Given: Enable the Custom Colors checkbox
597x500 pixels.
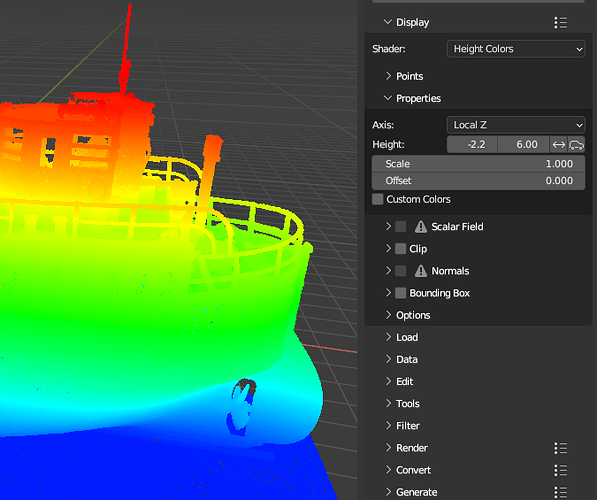Looking at the screenshot, I should point(378,199).
